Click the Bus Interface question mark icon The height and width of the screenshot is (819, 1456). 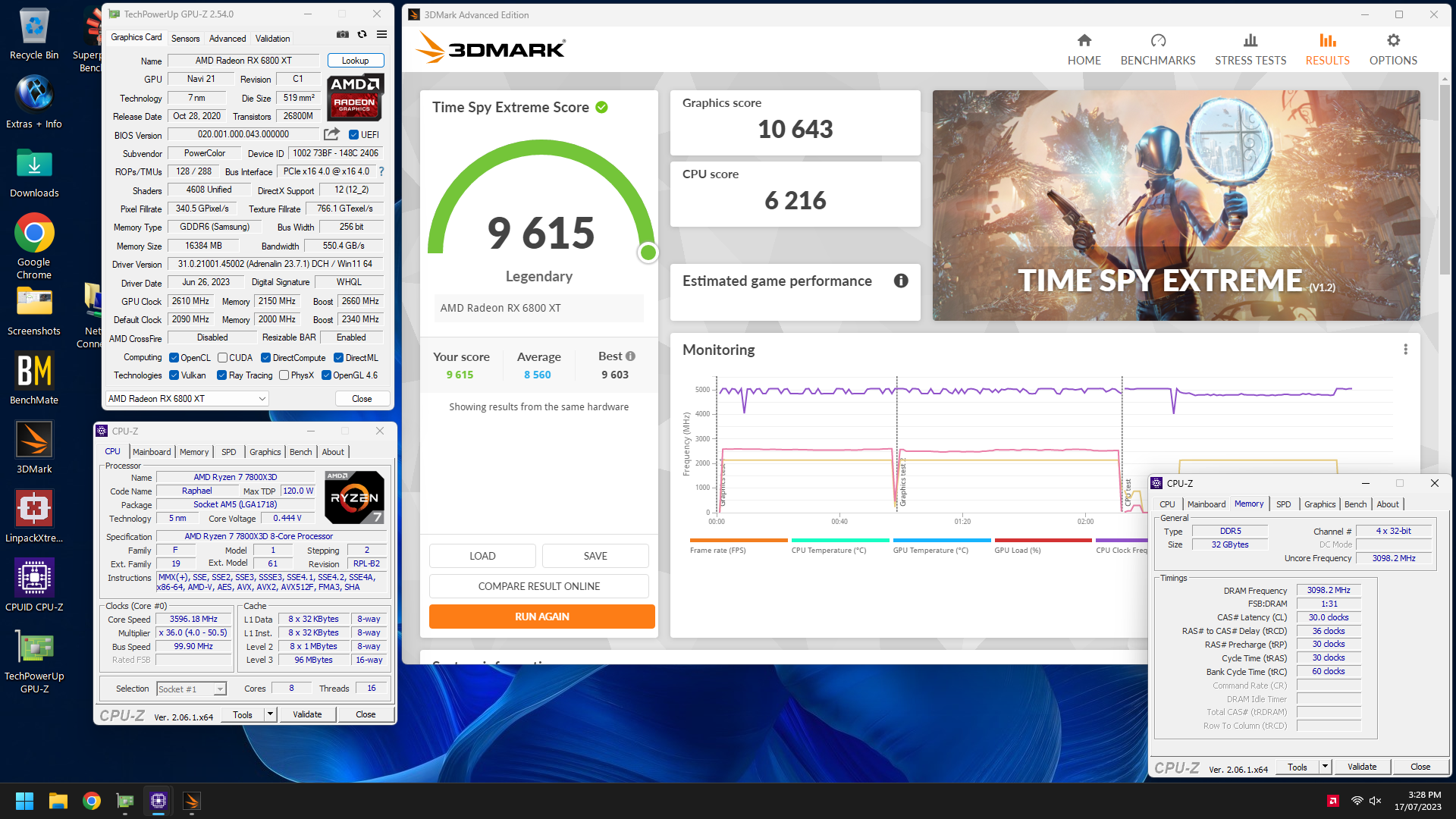[381, 171]
